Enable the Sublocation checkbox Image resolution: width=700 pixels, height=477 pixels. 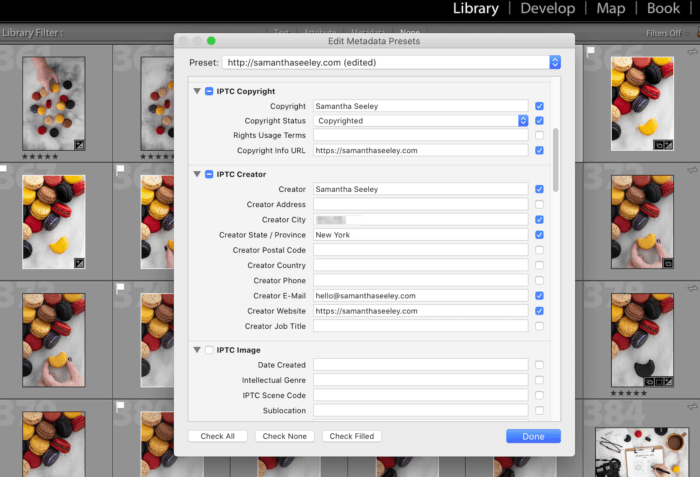(539, 410)
